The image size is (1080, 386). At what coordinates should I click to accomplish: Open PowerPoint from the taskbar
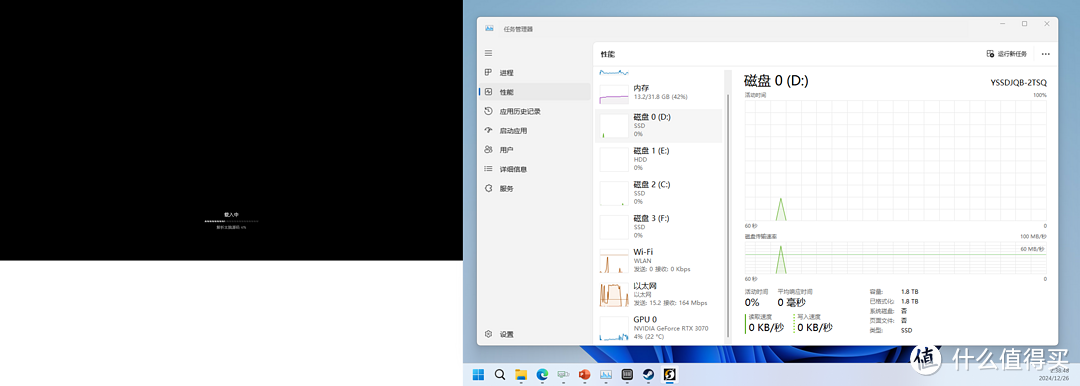585,374
